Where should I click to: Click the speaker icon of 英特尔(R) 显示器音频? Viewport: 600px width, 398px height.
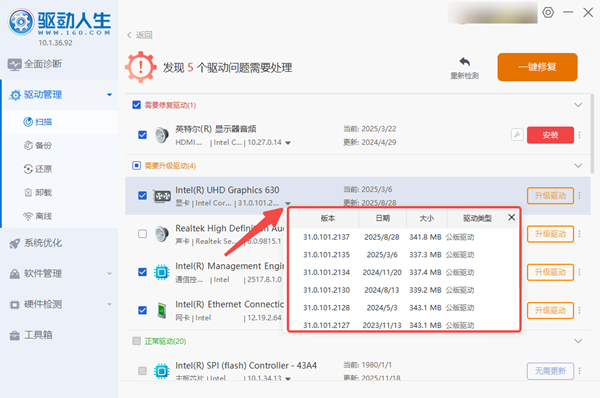point(161,135)
